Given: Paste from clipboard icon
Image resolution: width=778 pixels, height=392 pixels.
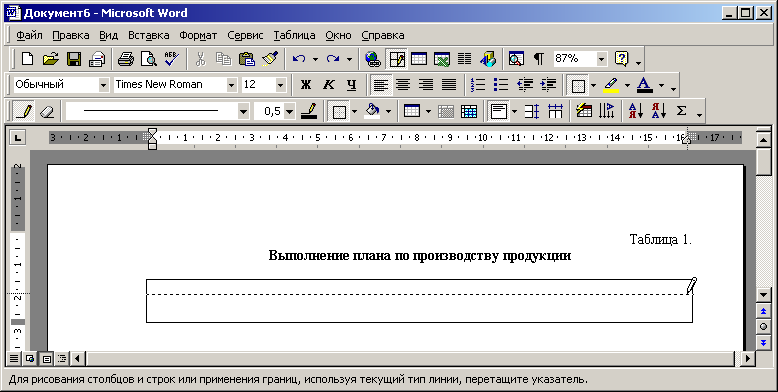Looking at the screenshot, I should point(247,59).
